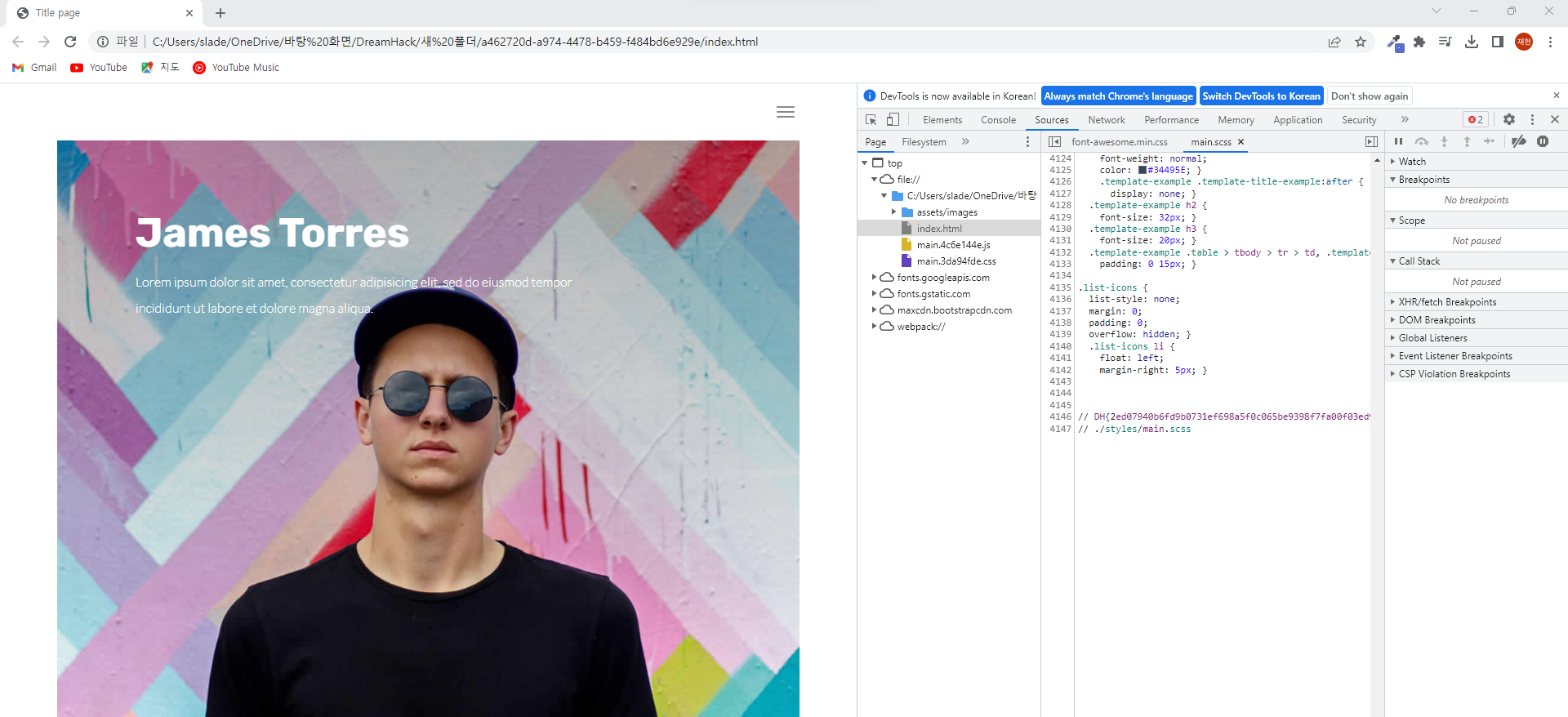The image size is (1568, 717).
Task: Select the Filesystem navigator tab
Action: point(924,142)
